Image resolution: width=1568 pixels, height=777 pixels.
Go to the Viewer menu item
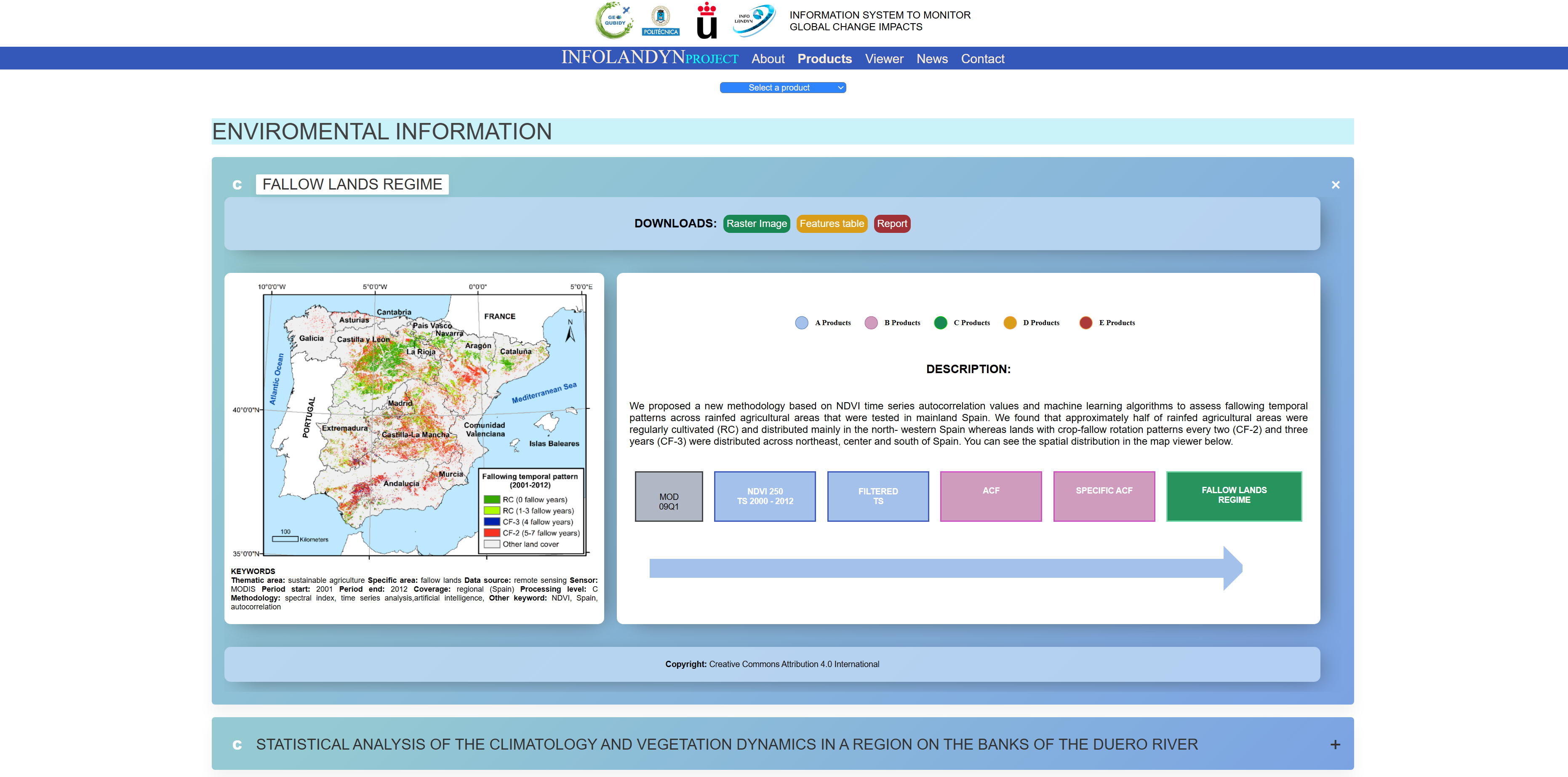pos(884,59)
